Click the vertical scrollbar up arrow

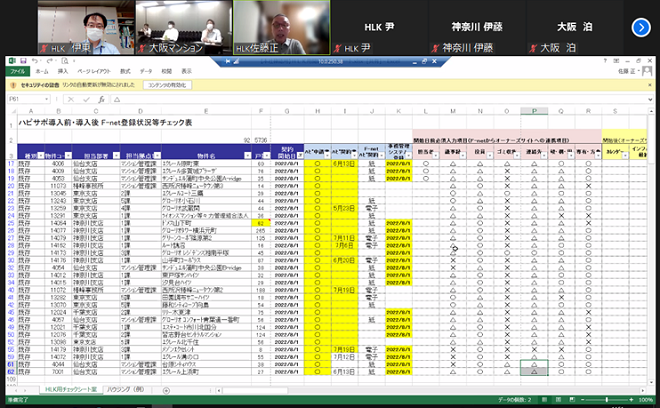coord(650,111)
